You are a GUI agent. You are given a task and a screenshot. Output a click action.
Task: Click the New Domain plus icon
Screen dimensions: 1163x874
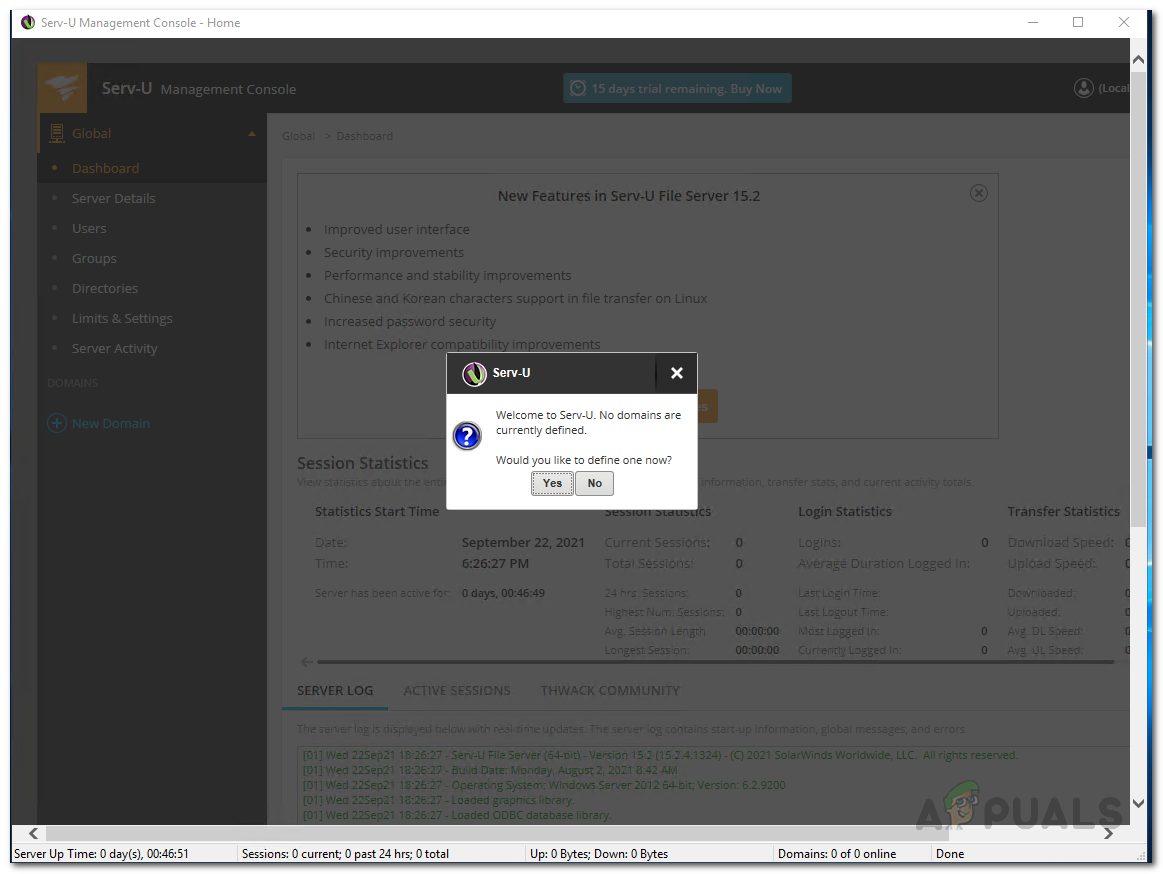click(x=57, y=423)
